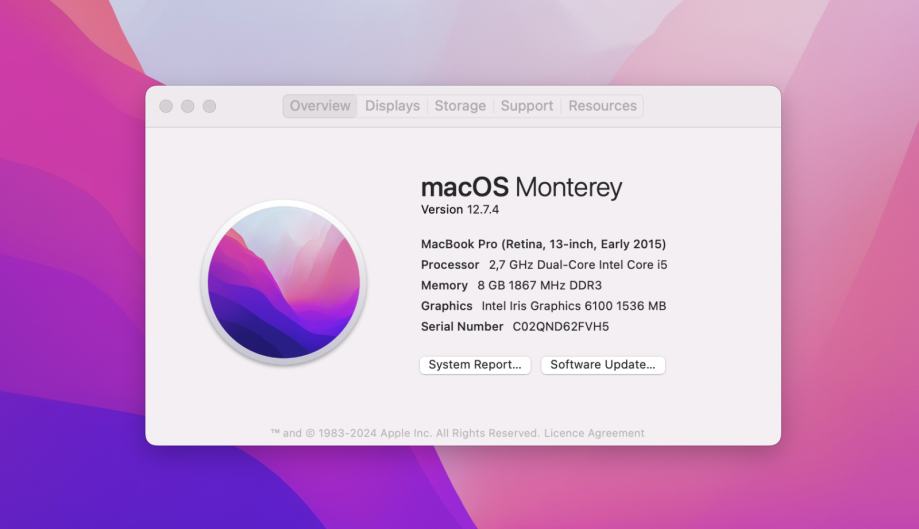This screenshot has height=529, width=919.
Task: Minimize the About This Mac window
Action: [188, 106]
